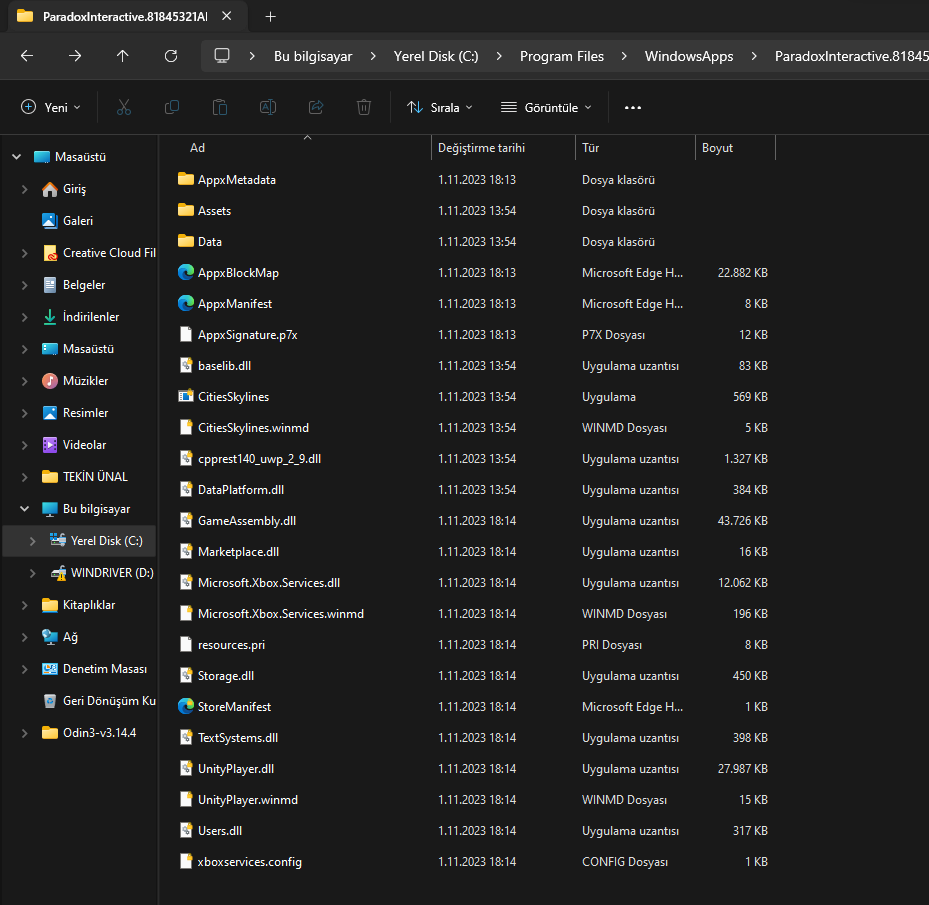Click the Giriş home icon in sidebar
Viewport: 929px width, 905px height.
tap(50, 189)
